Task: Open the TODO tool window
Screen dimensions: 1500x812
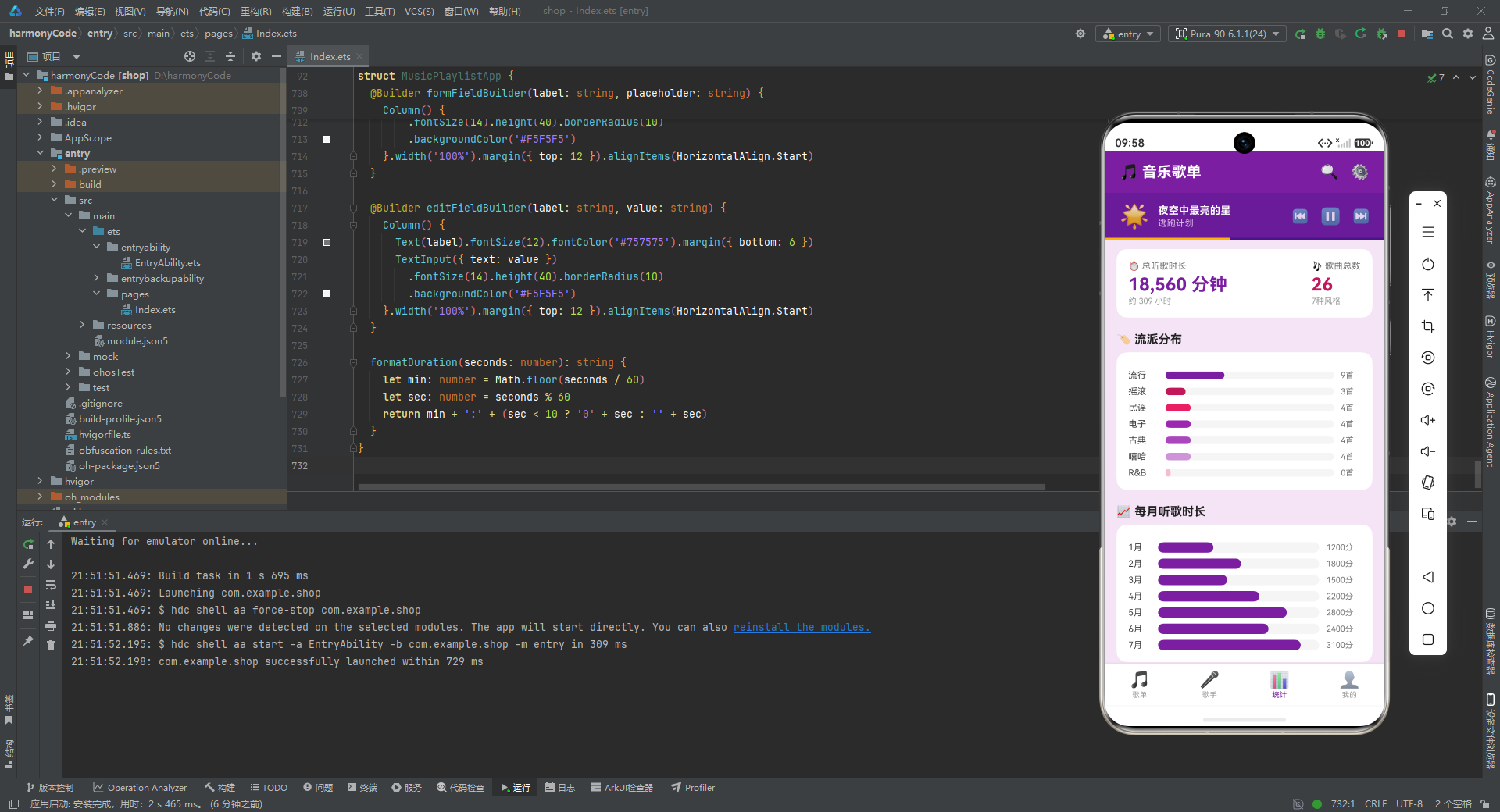Action: pyautogui.click(x=268, y=788)
